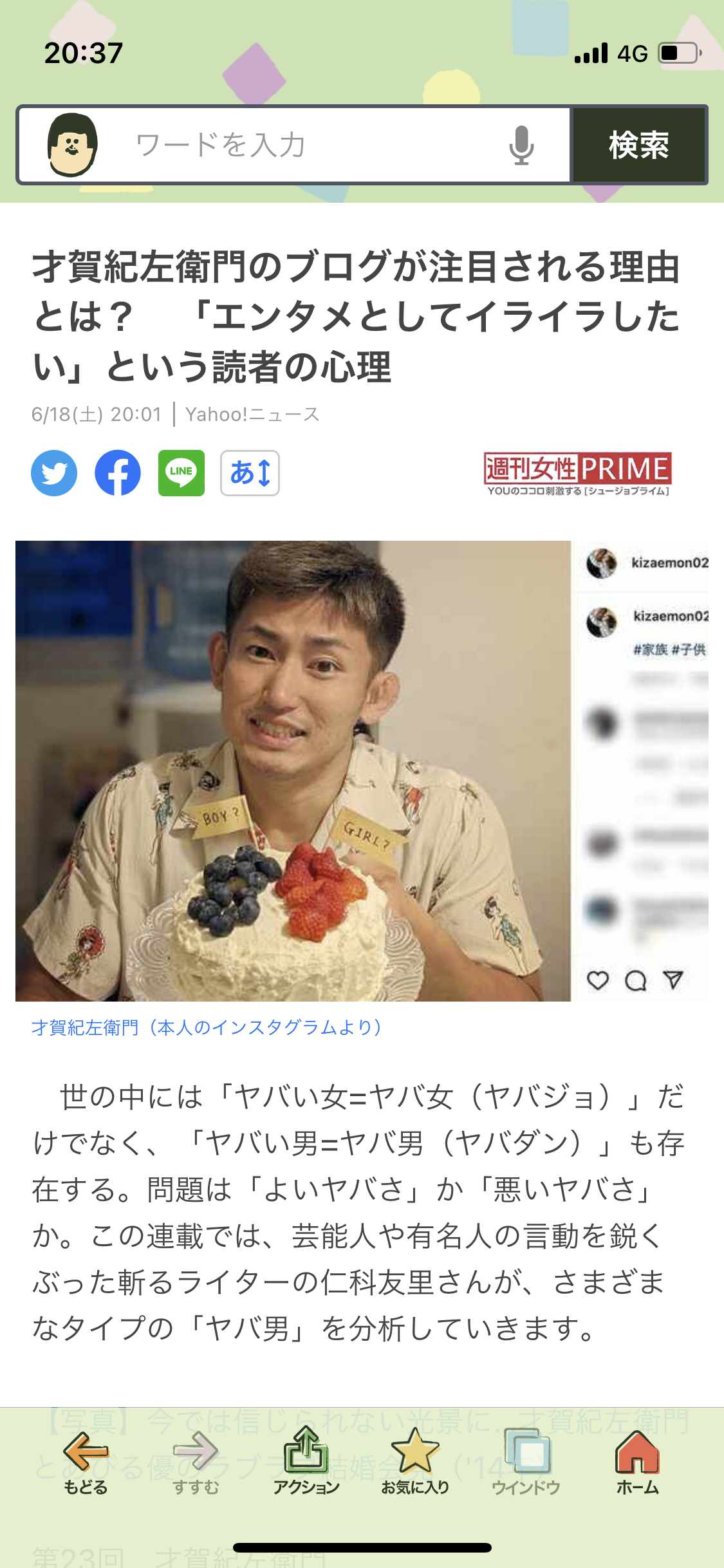
Task: Tap the character mascot icon in search bar
Action: 72,145
